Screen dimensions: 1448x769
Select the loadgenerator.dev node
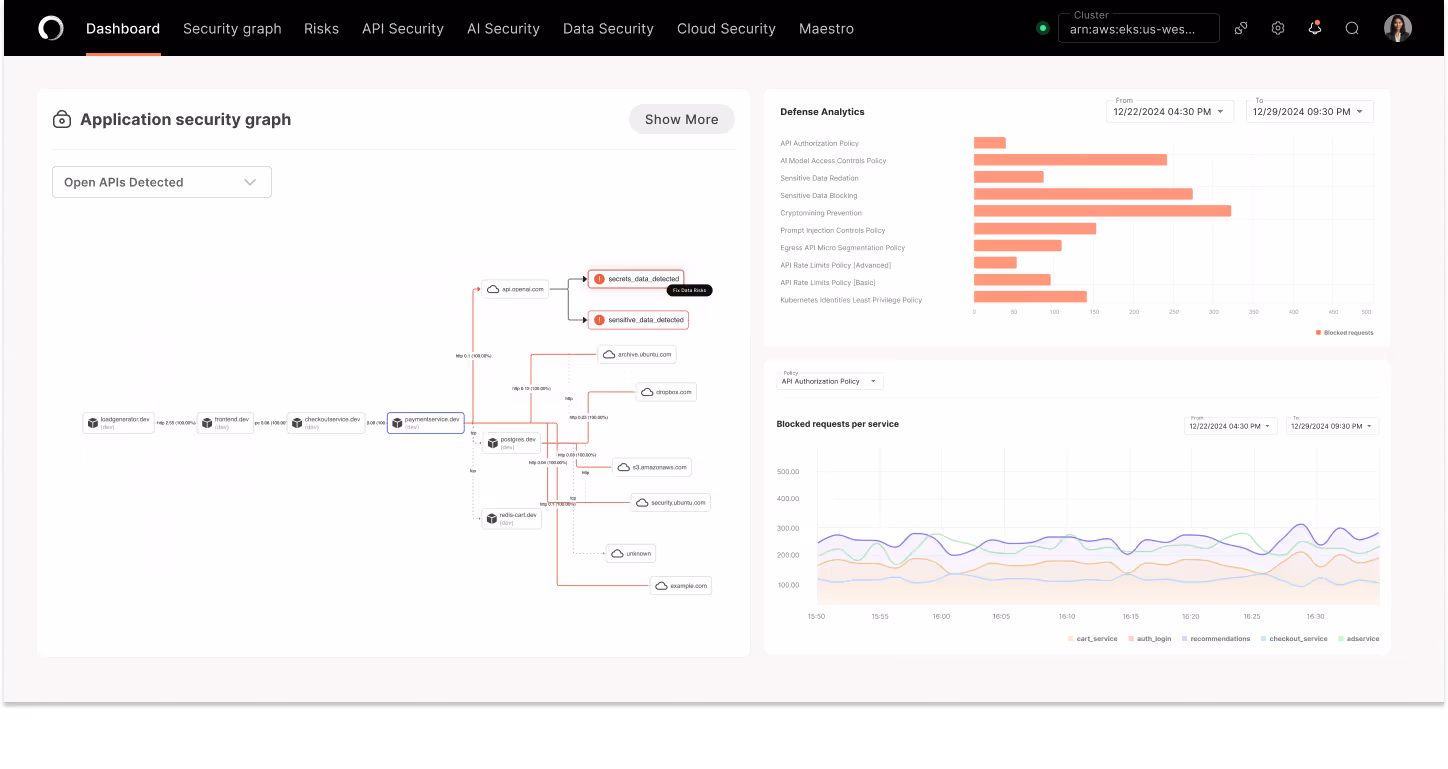coord(118,422)
